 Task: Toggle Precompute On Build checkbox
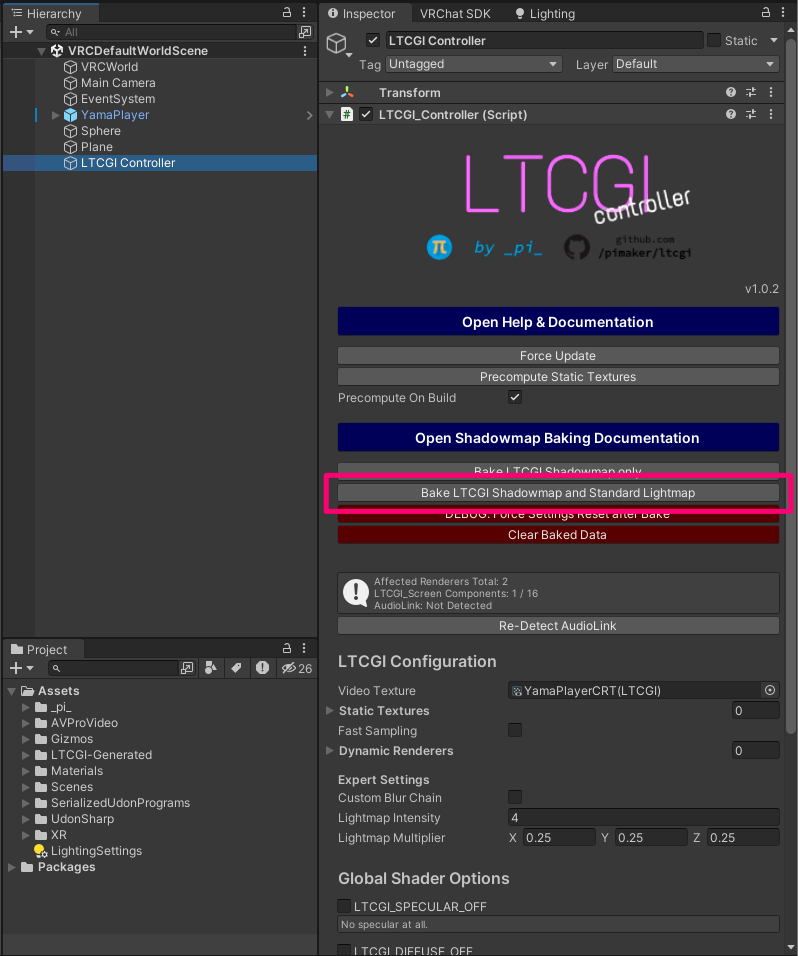(x=515, y=398)
